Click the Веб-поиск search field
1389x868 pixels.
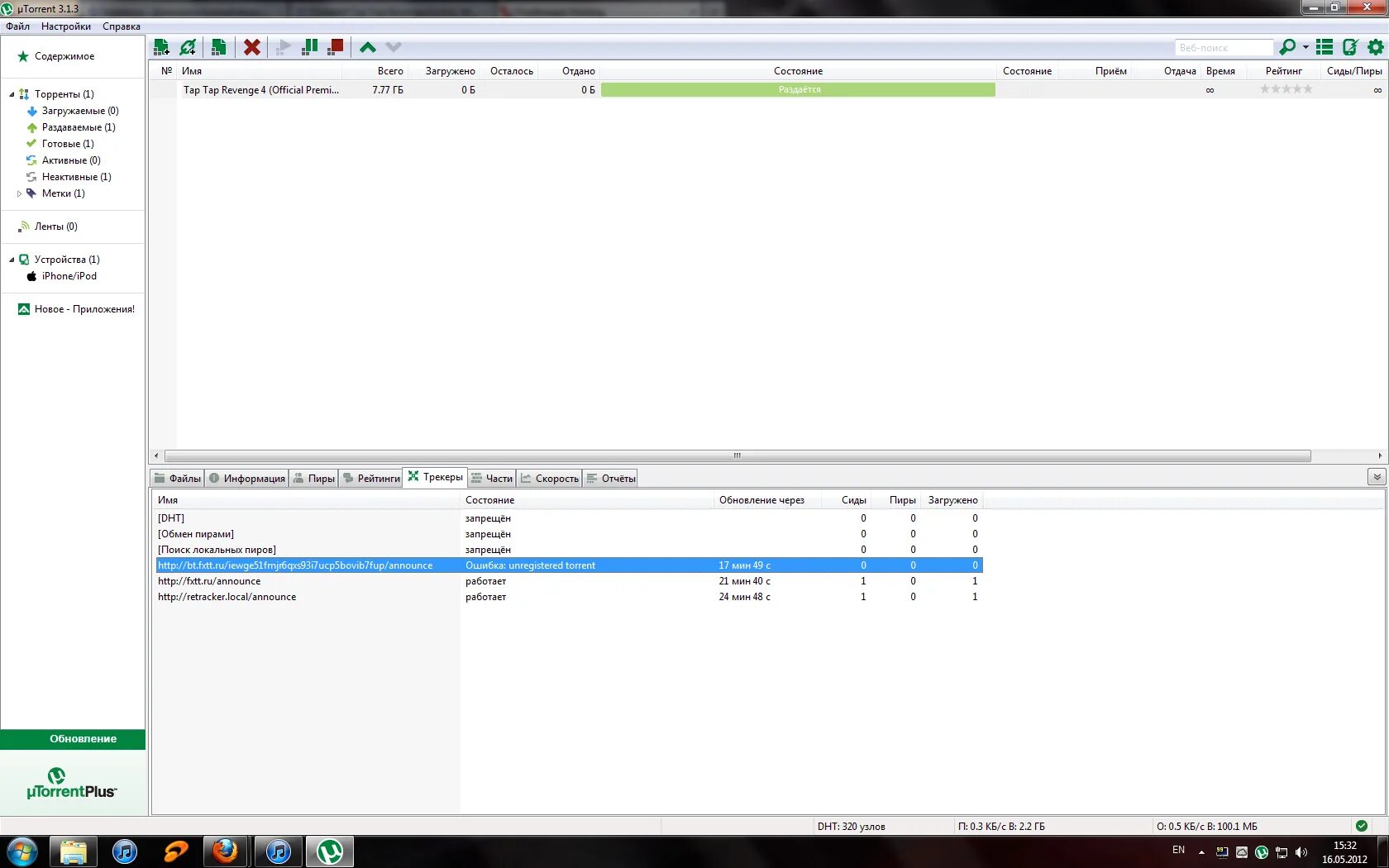coord(1224,48)
